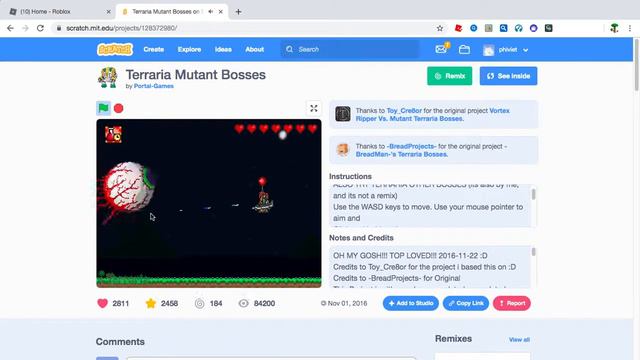Open the Remixes View all link
Image resolution: width=640 pixels, height=360 pixels.
(519, 340)
